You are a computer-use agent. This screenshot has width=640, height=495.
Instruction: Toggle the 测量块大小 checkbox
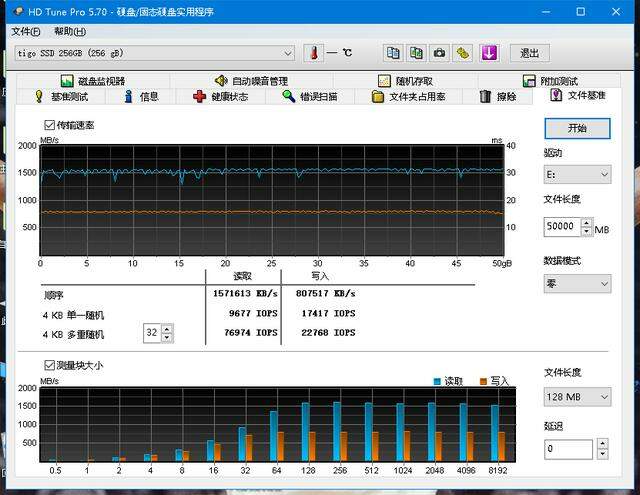tap(50, 365)
